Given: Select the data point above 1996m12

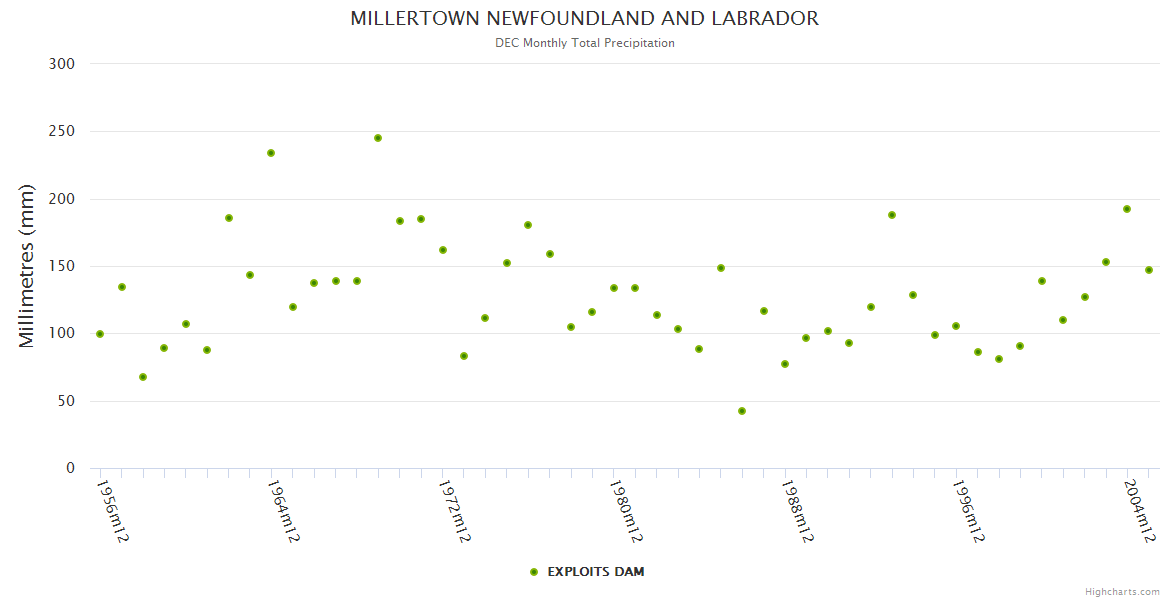Looking at the screenshot, I should [956, 326].
